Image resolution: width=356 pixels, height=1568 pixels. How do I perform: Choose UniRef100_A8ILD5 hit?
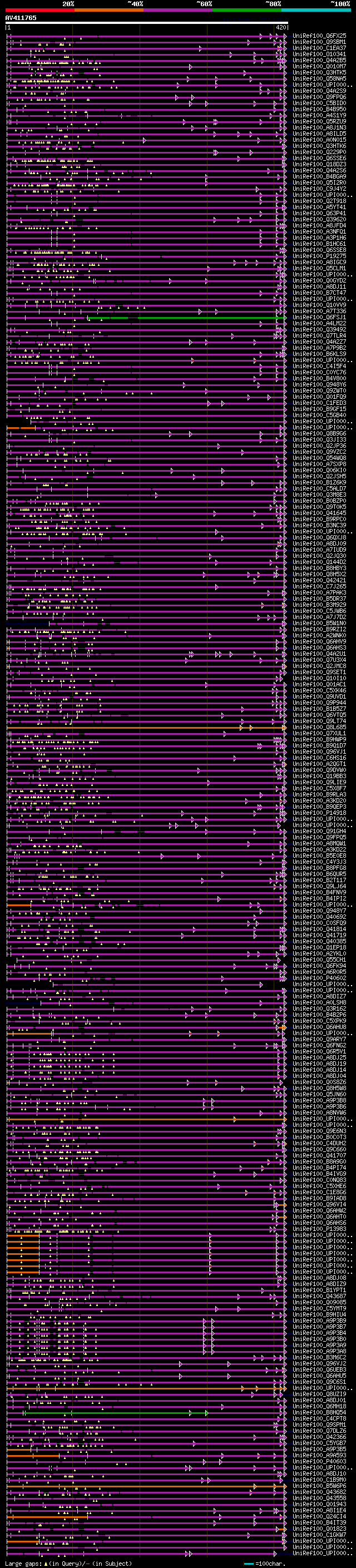[x=319, y=134]
